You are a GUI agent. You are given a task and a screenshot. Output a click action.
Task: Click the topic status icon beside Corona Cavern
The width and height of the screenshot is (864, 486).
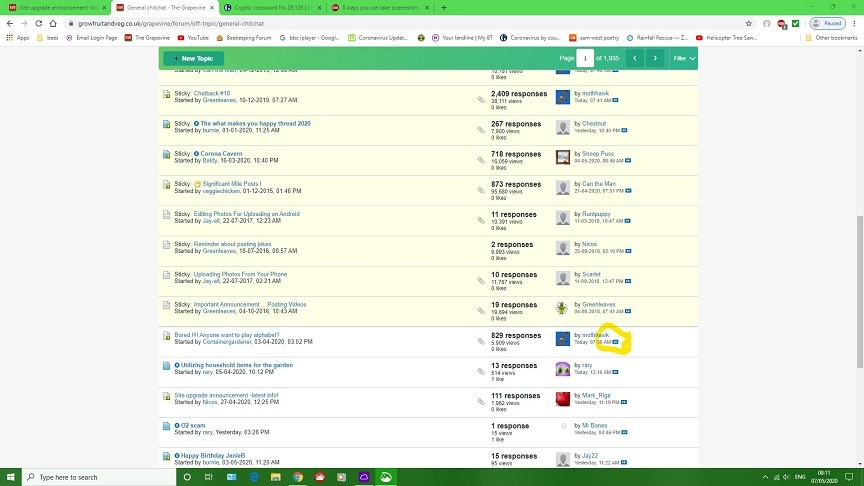[x=166, y=155]
